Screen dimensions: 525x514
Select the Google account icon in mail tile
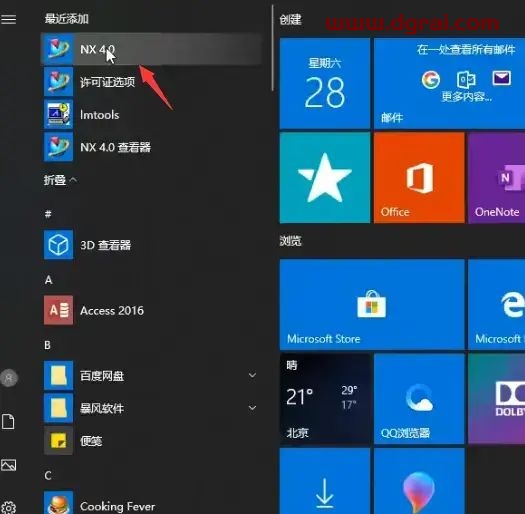click(431, 79)
